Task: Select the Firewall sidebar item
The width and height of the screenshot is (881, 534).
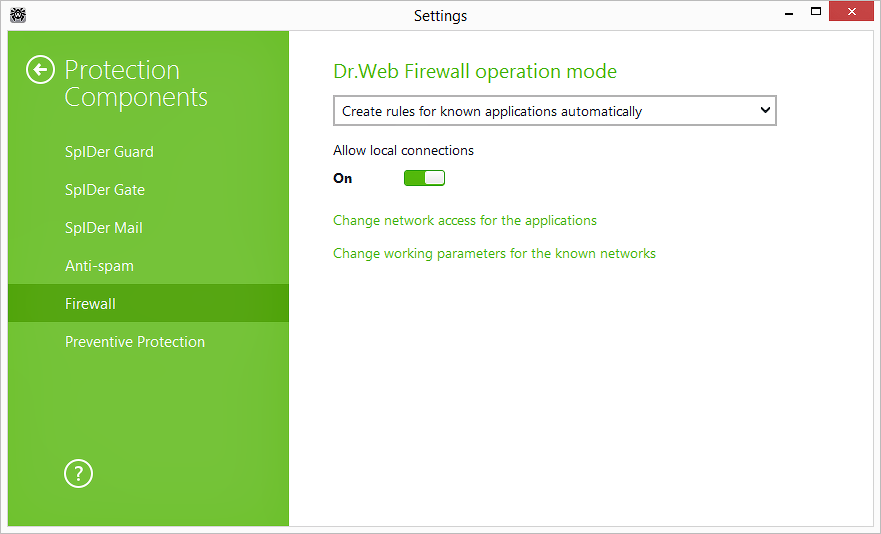Action: pyautogui.click(x=90, y=304)
